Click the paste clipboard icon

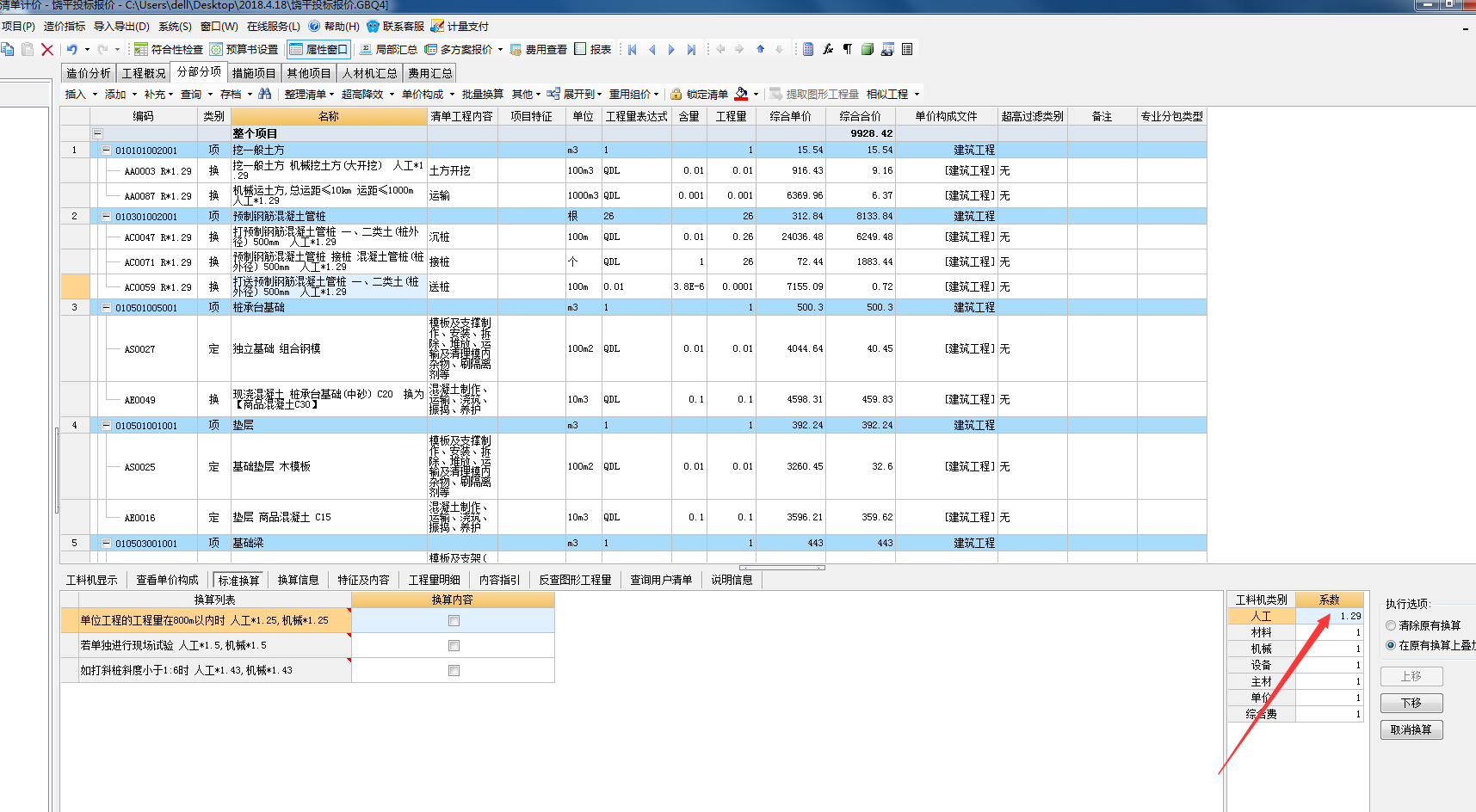(x=28, y=49)
